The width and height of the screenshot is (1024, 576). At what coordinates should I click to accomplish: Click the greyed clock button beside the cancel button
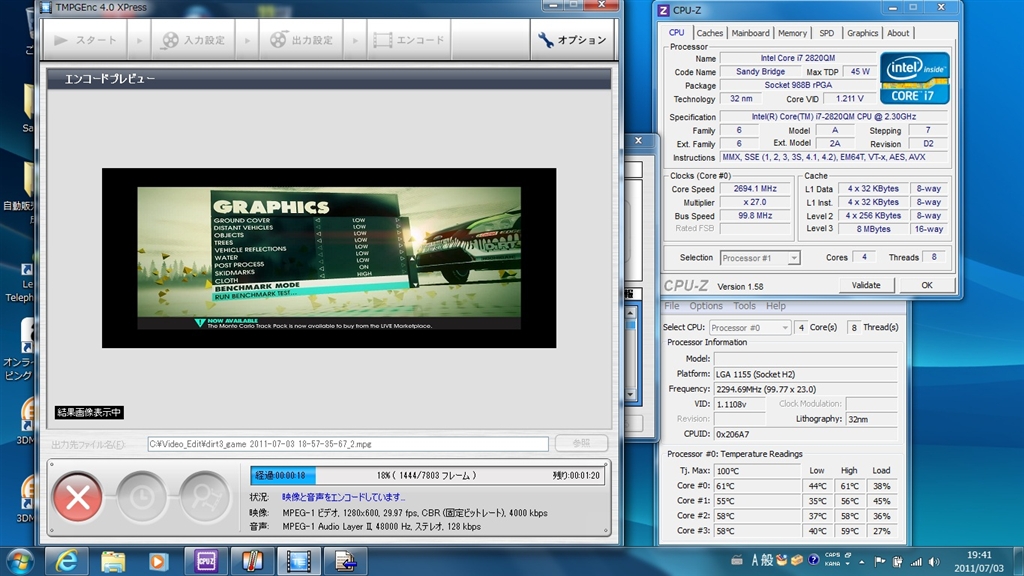click(x=141, y=498)
